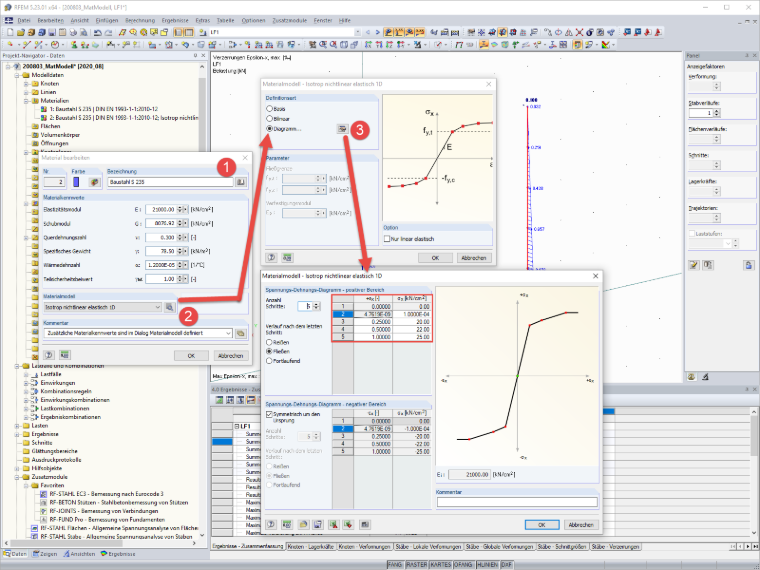The image size is (760, 570).
Task: Click the comment library icon in Material bearbeiten
Action: (x=240, y=333)
